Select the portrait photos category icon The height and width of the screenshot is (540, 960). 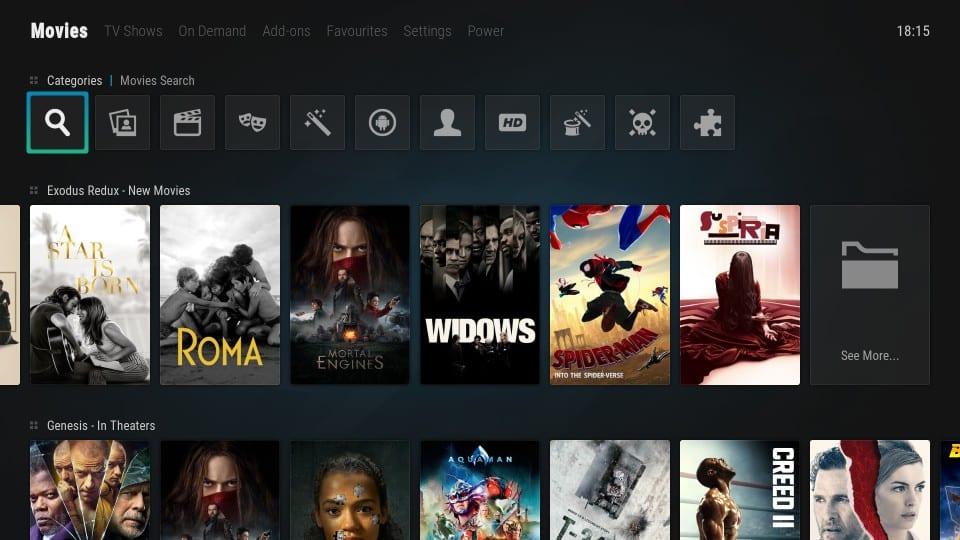click(x=122, y=122)
